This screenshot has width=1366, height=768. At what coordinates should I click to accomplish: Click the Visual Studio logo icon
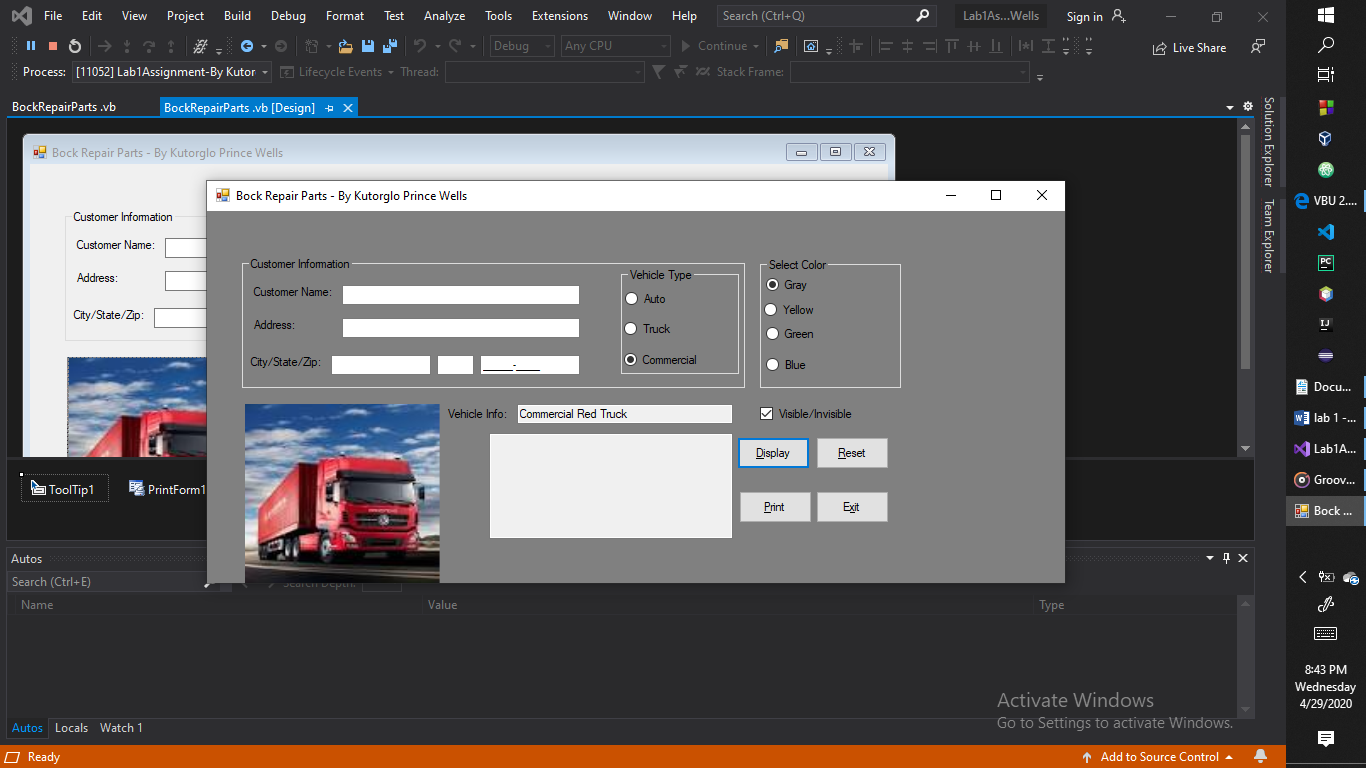(21, 15)
